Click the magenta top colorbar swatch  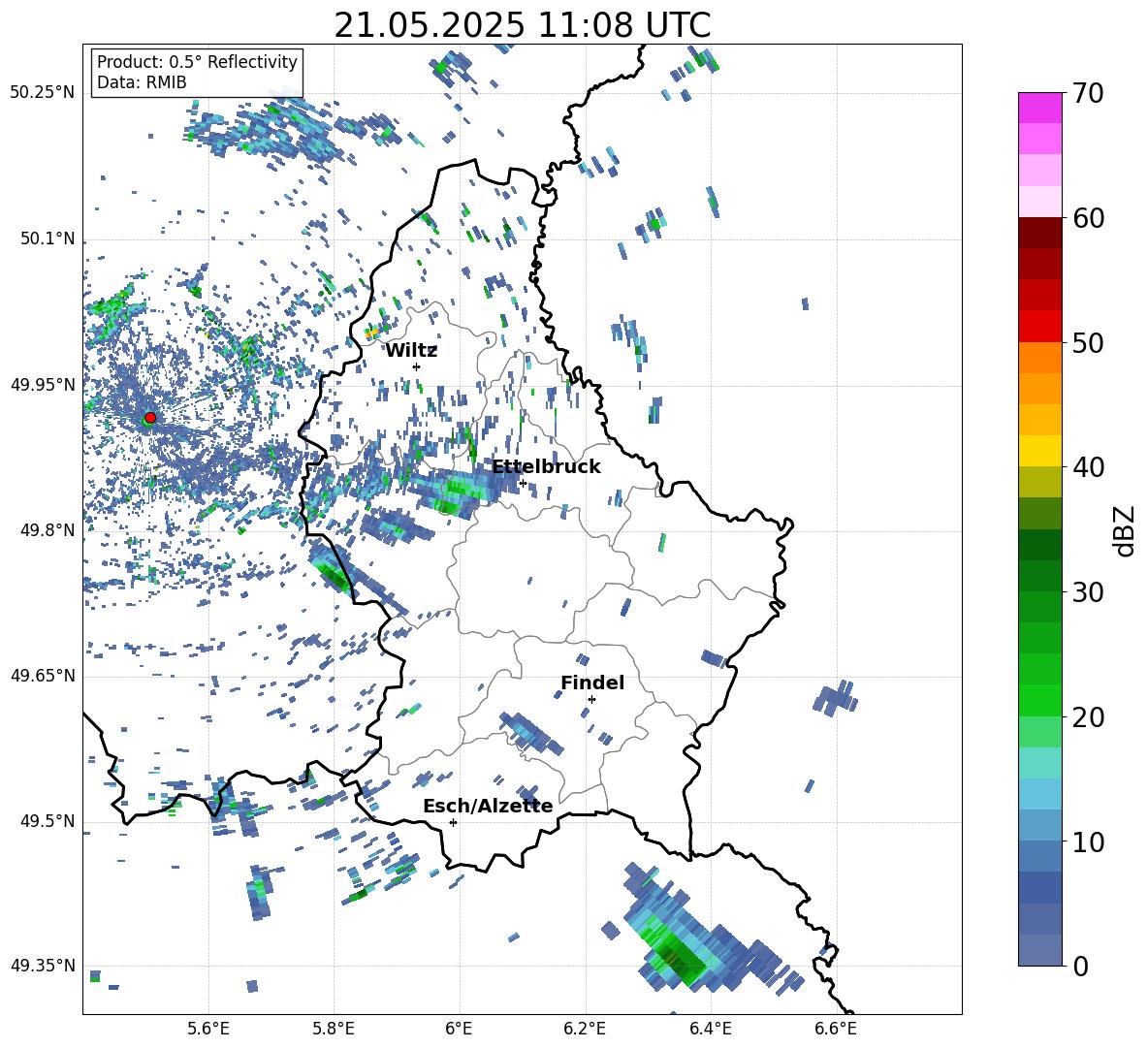[1039, 109]
